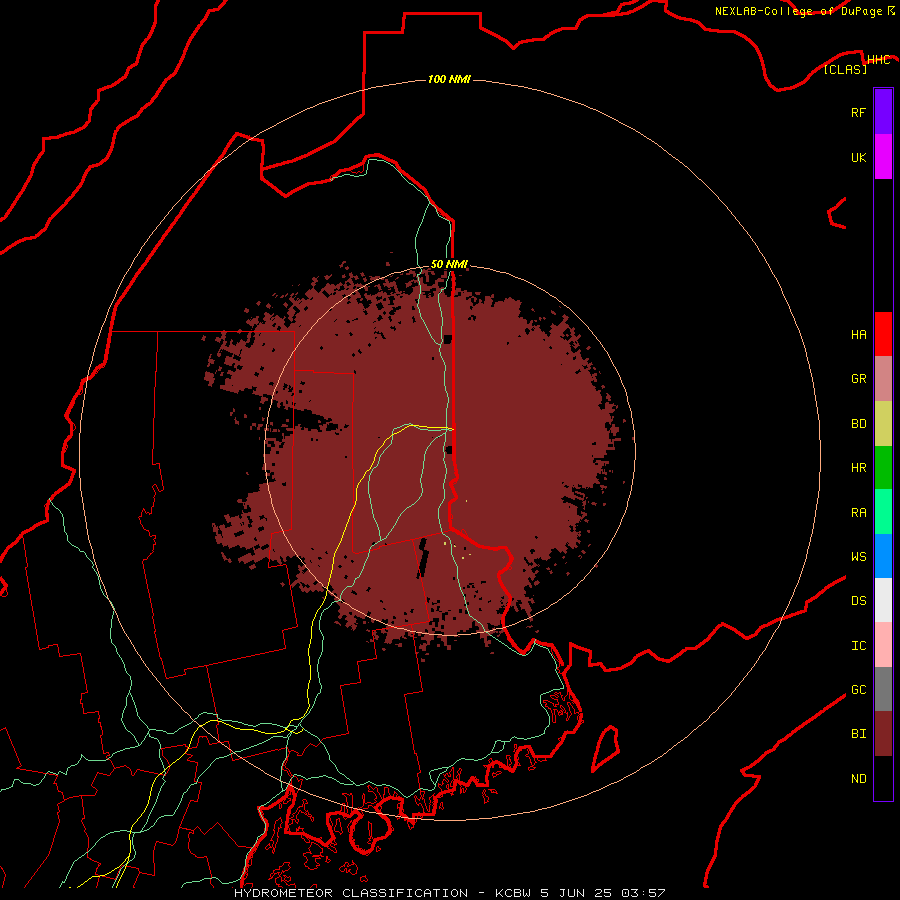Click the BD legend label
900x900 pixels.
(x=858, y=424)
